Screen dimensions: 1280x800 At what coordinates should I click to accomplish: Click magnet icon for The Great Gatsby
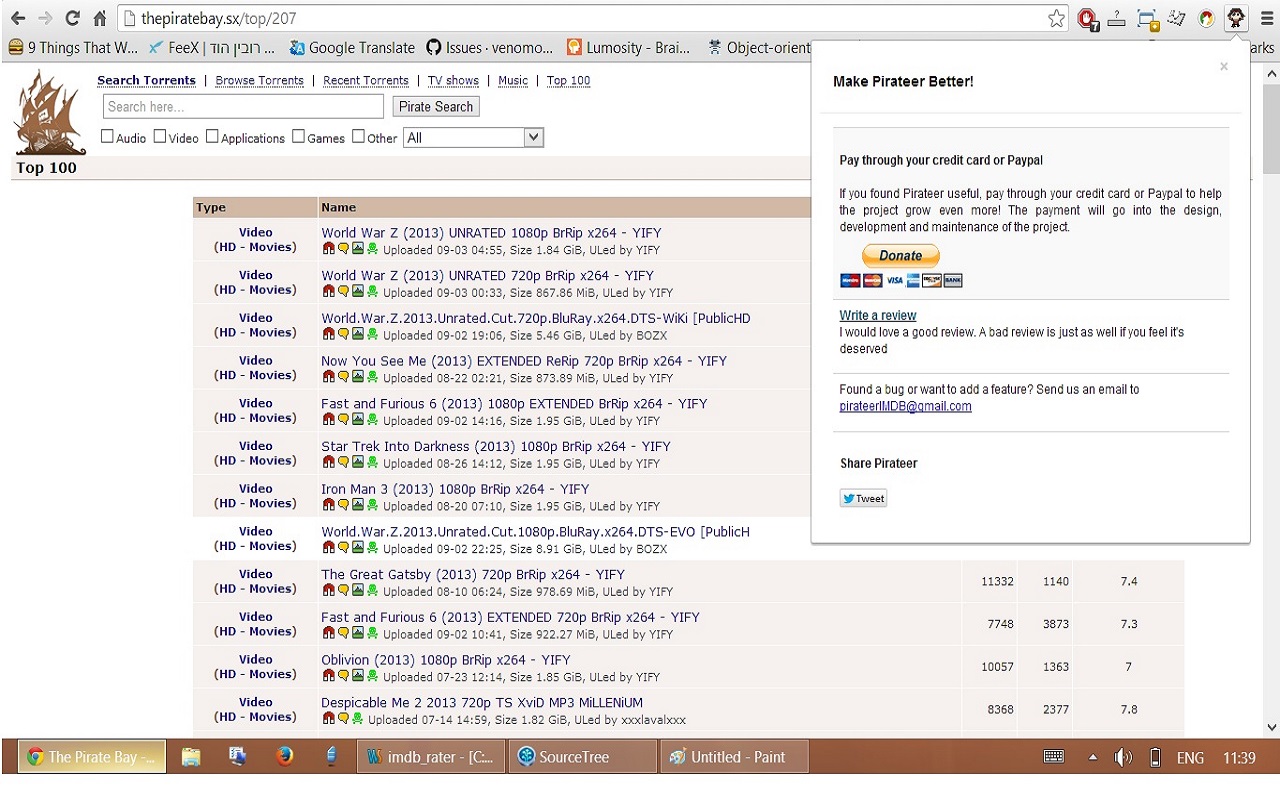click(x=329, y=590)
